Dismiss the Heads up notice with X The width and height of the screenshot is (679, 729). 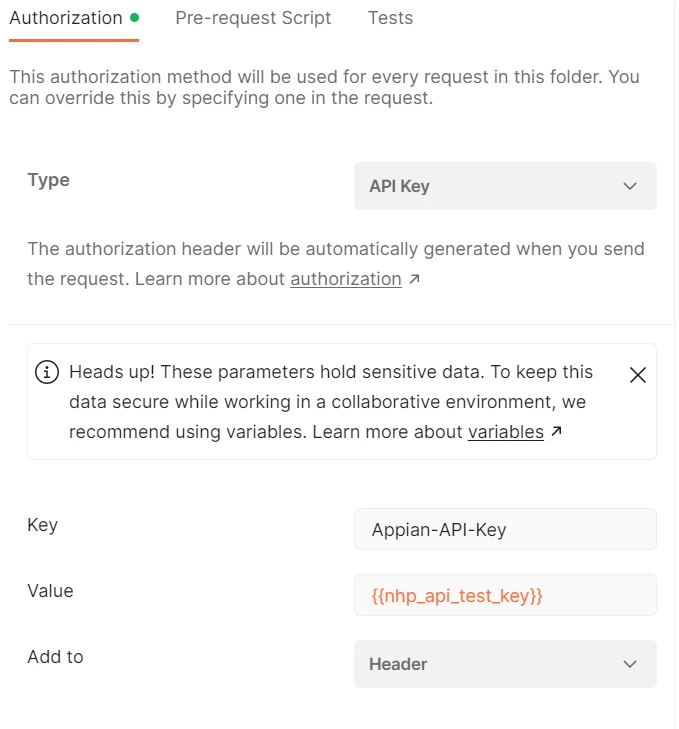[x=638, y=375]
